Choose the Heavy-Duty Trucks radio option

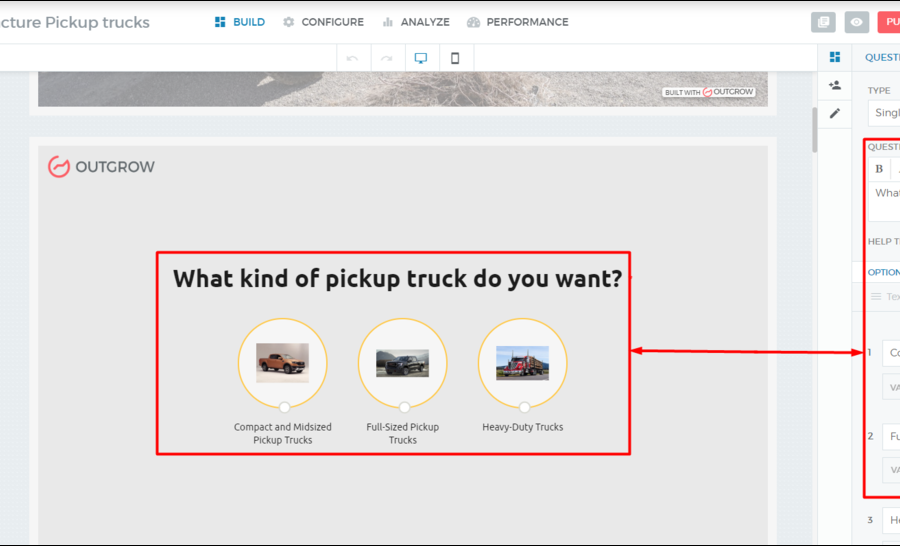pos(524,407)
